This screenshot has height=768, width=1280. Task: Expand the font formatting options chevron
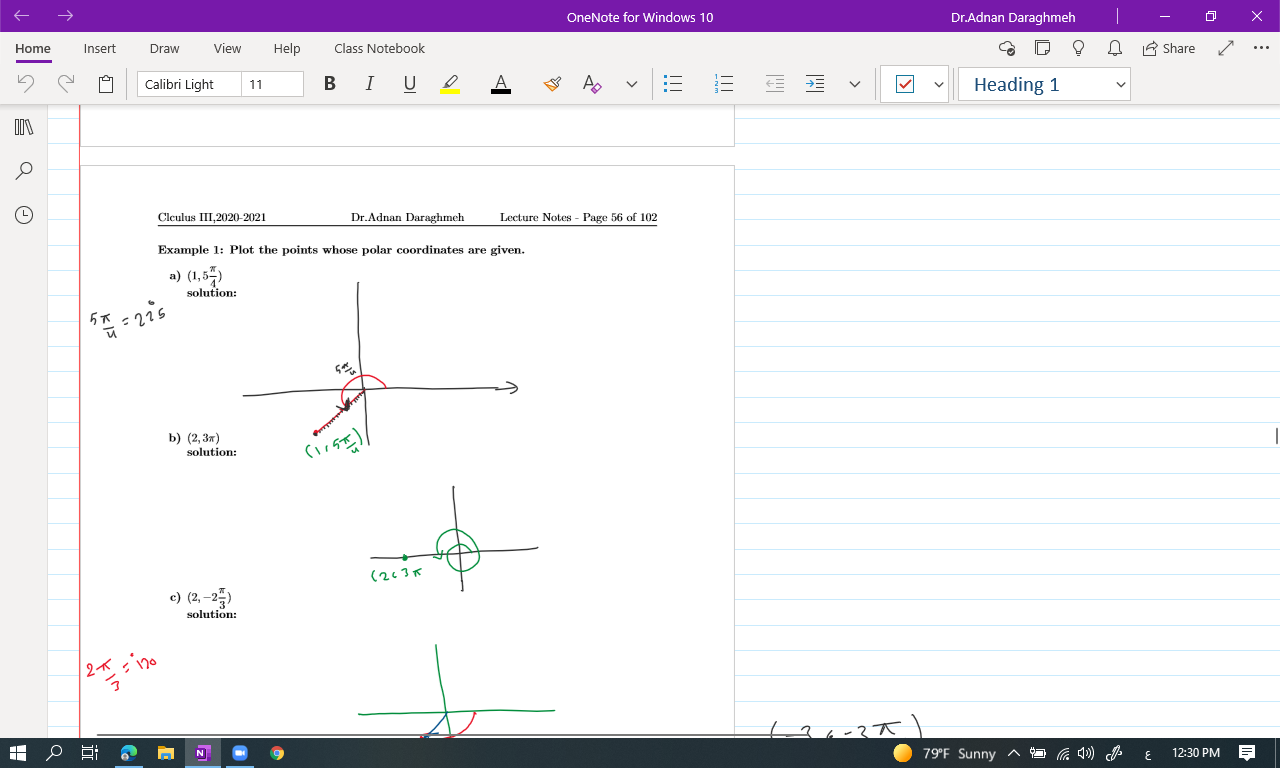coord(632,84)
